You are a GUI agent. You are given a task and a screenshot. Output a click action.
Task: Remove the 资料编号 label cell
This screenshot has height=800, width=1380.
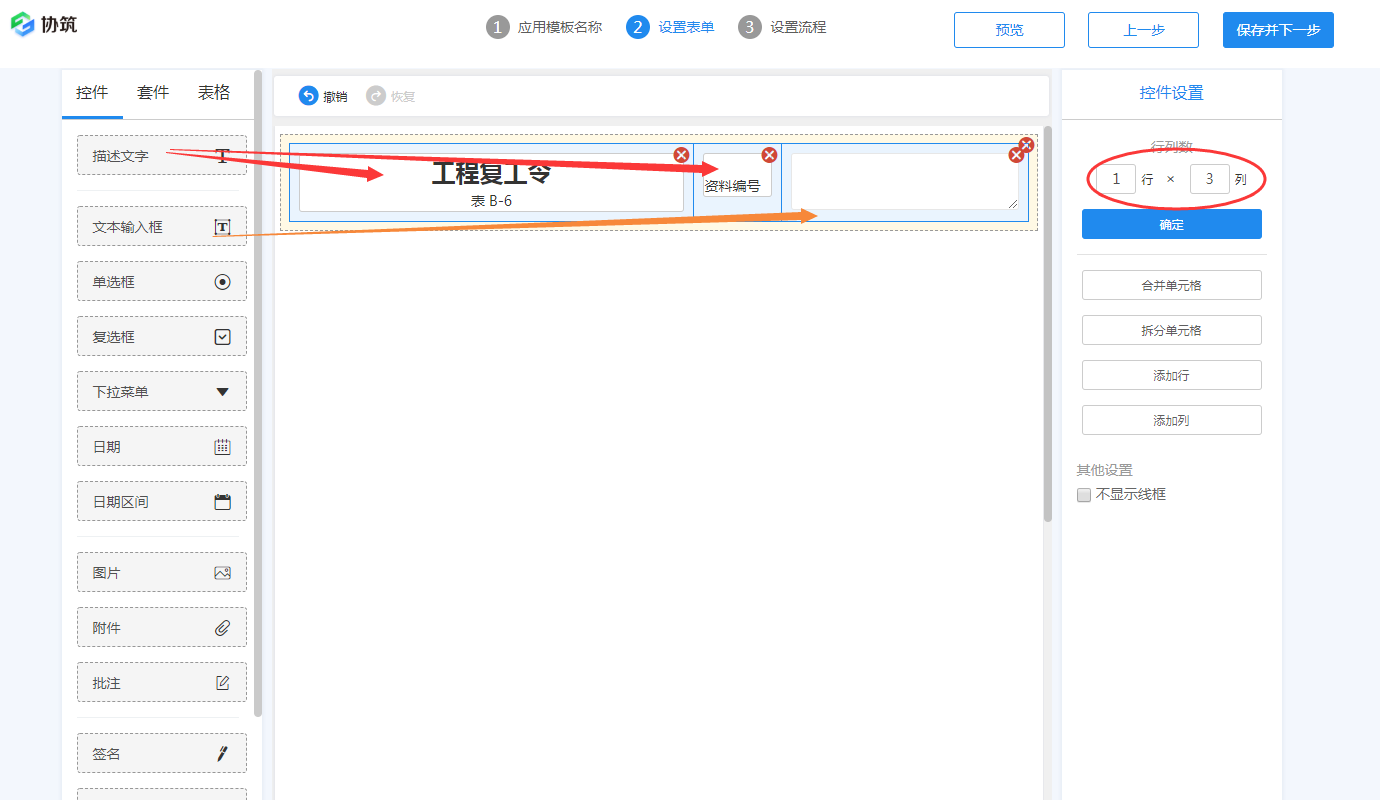click(x=769, y=155)
